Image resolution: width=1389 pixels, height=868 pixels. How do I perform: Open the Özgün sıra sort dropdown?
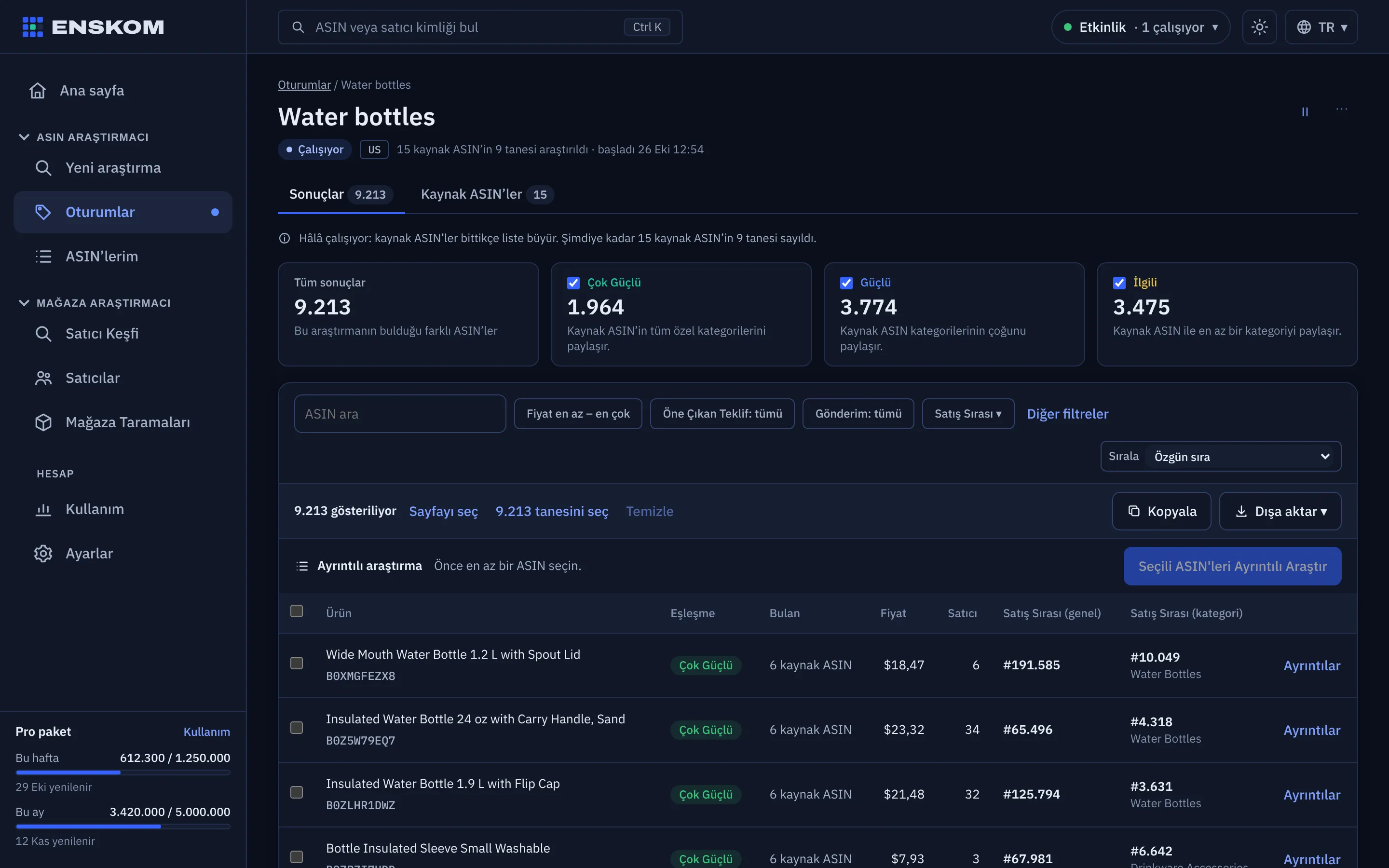(1241, 456)
